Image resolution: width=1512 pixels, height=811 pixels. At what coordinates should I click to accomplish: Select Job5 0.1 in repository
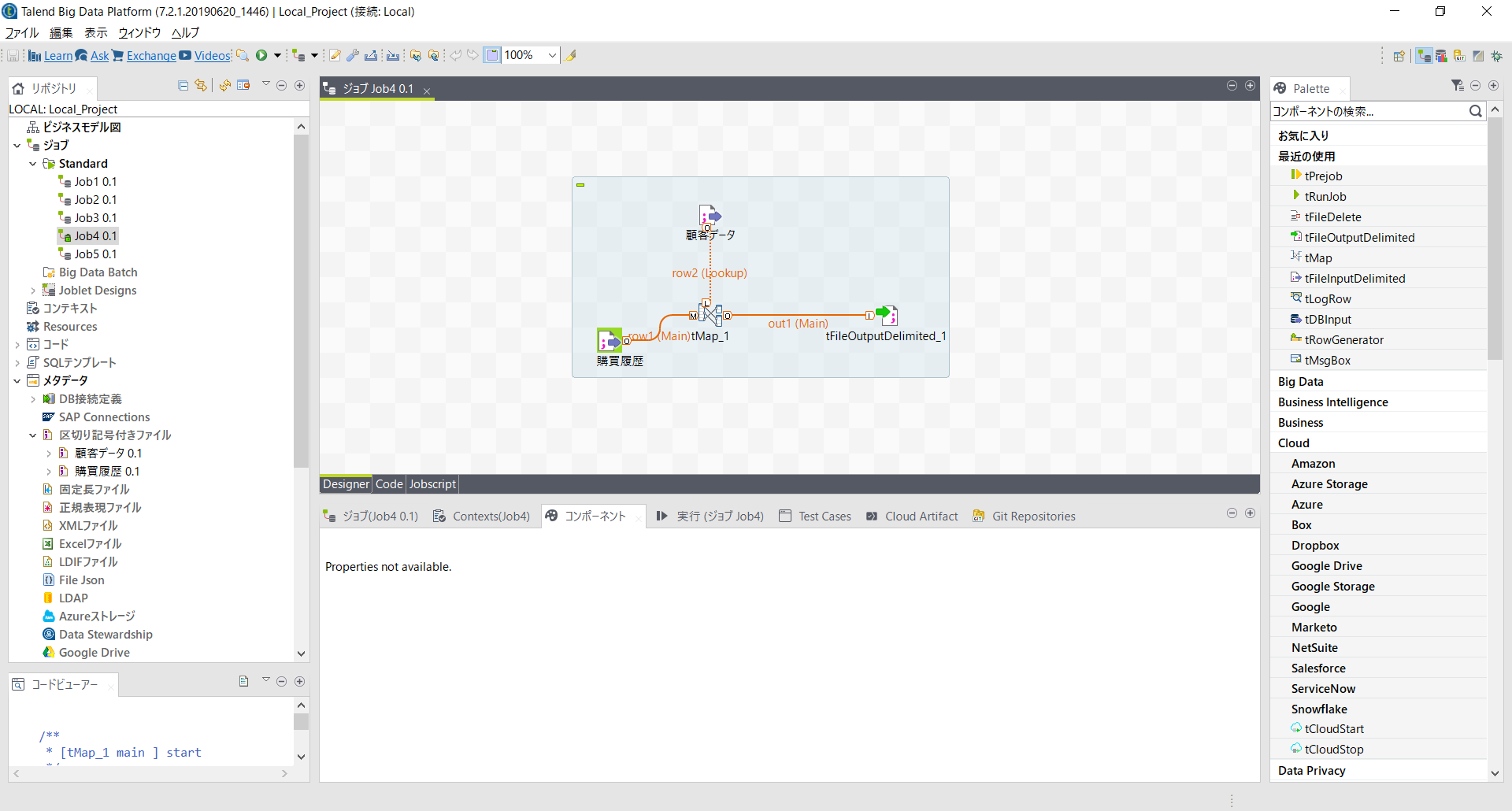tap(95, 254)
